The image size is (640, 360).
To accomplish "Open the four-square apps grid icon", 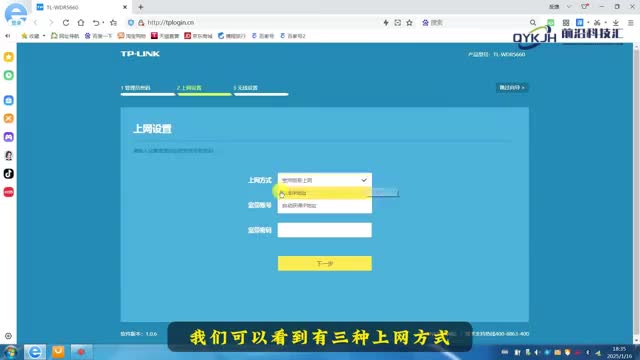I will (566, 23).
